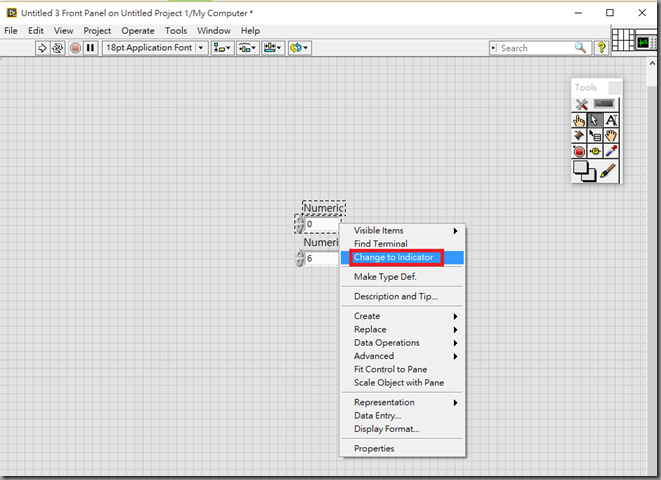Open the View menu
661x480 pixels.
click(63, 31)
